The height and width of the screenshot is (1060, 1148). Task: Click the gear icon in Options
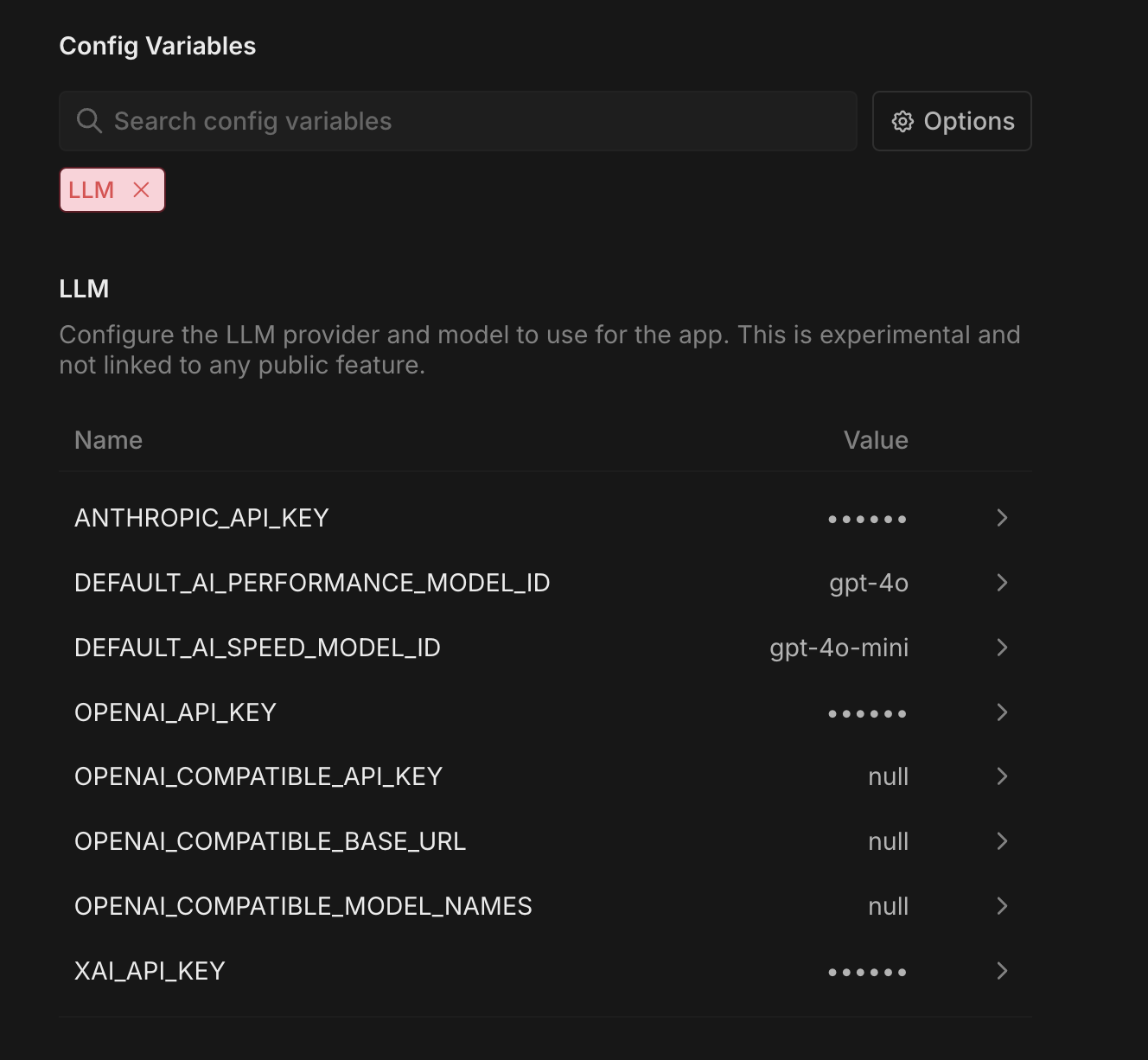902,121
